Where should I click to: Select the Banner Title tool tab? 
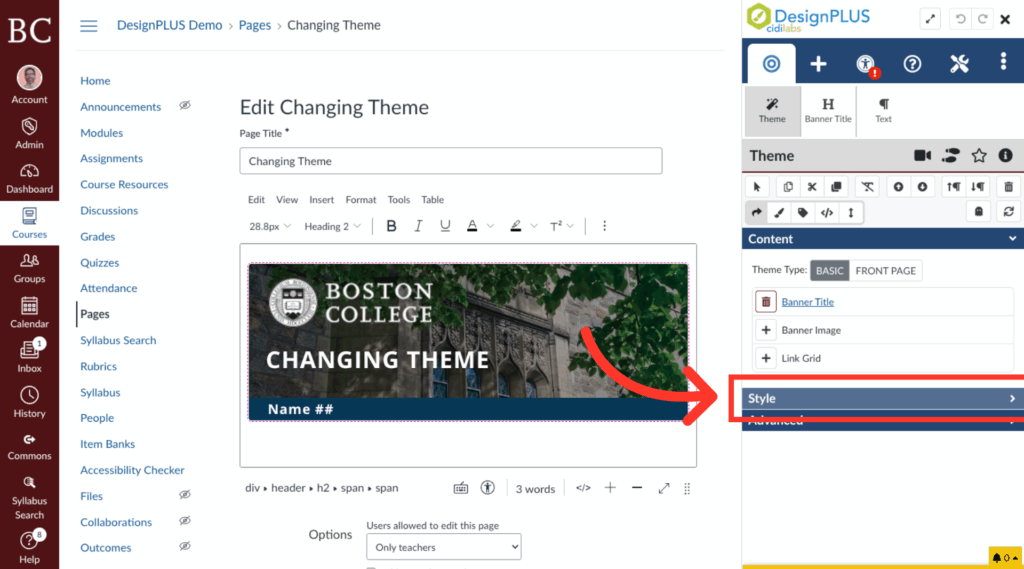tap(828, 110)
